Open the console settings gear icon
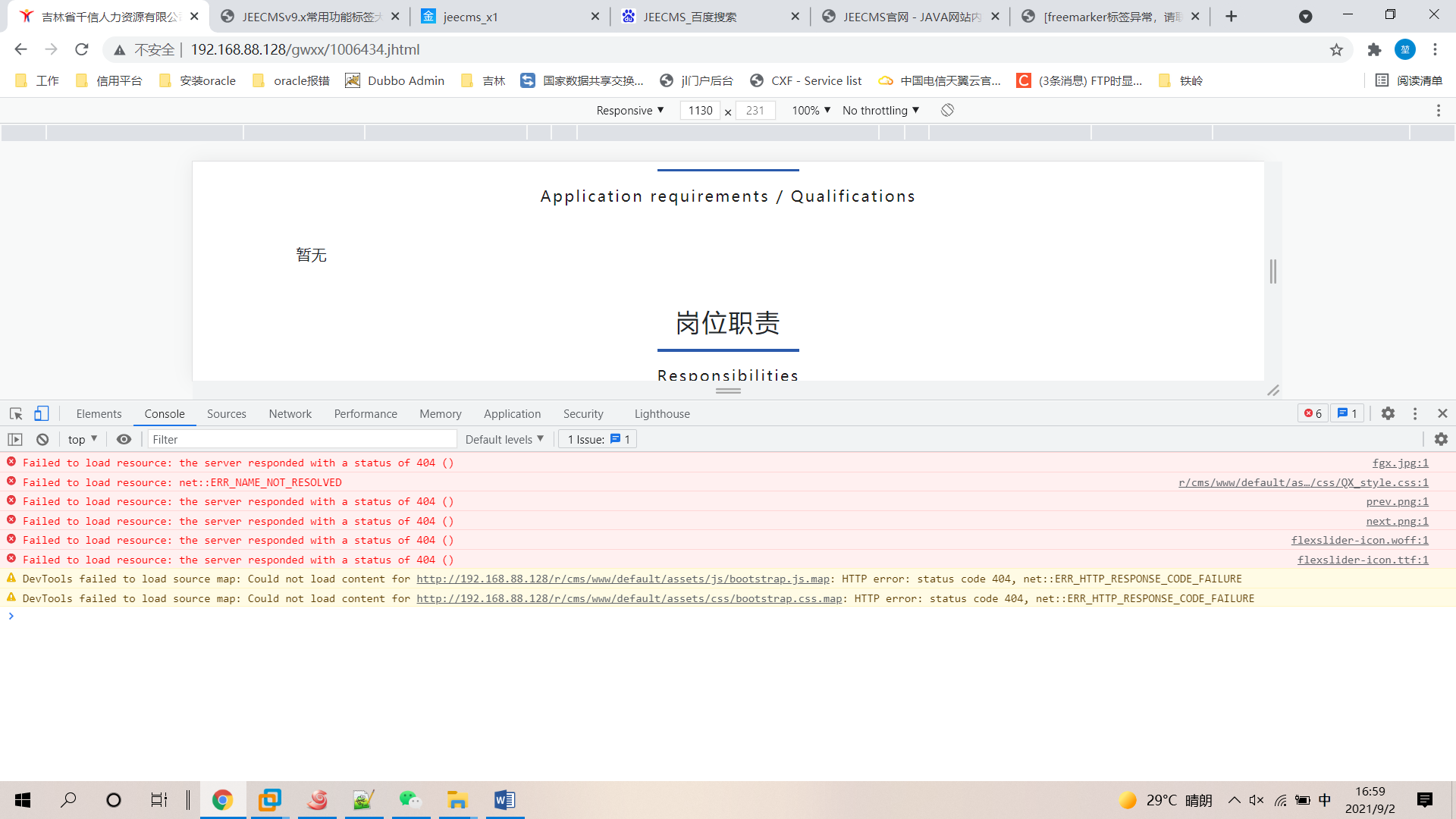 [1441, 439]
